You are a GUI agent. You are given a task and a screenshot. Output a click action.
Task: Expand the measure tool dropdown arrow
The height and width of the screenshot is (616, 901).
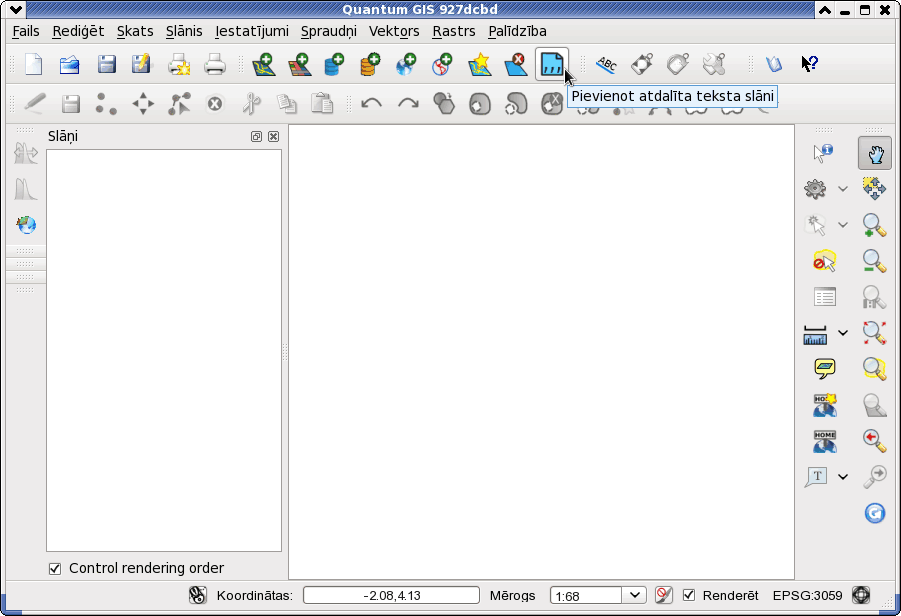point(842,333)
